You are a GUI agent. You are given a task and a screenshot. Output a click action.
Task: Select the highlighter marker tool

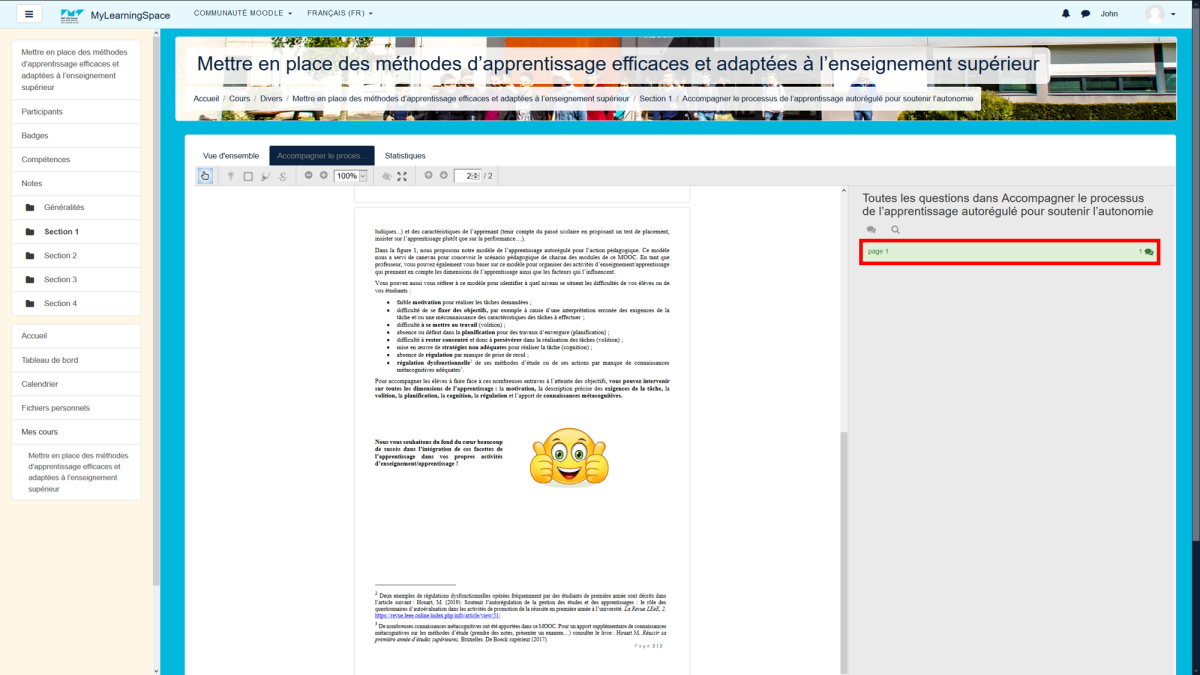(265, 176)
